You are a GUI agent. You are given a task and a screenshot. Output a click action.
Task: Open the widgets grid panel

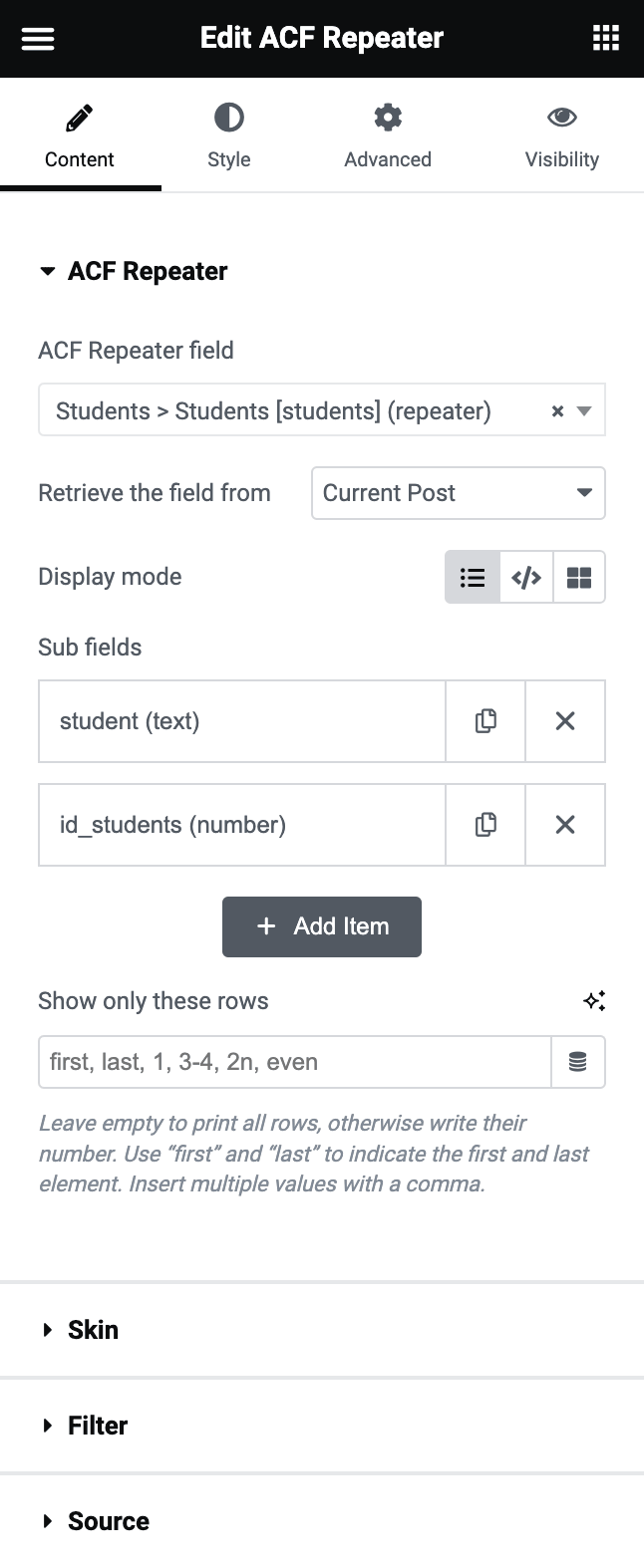(605, 39)
